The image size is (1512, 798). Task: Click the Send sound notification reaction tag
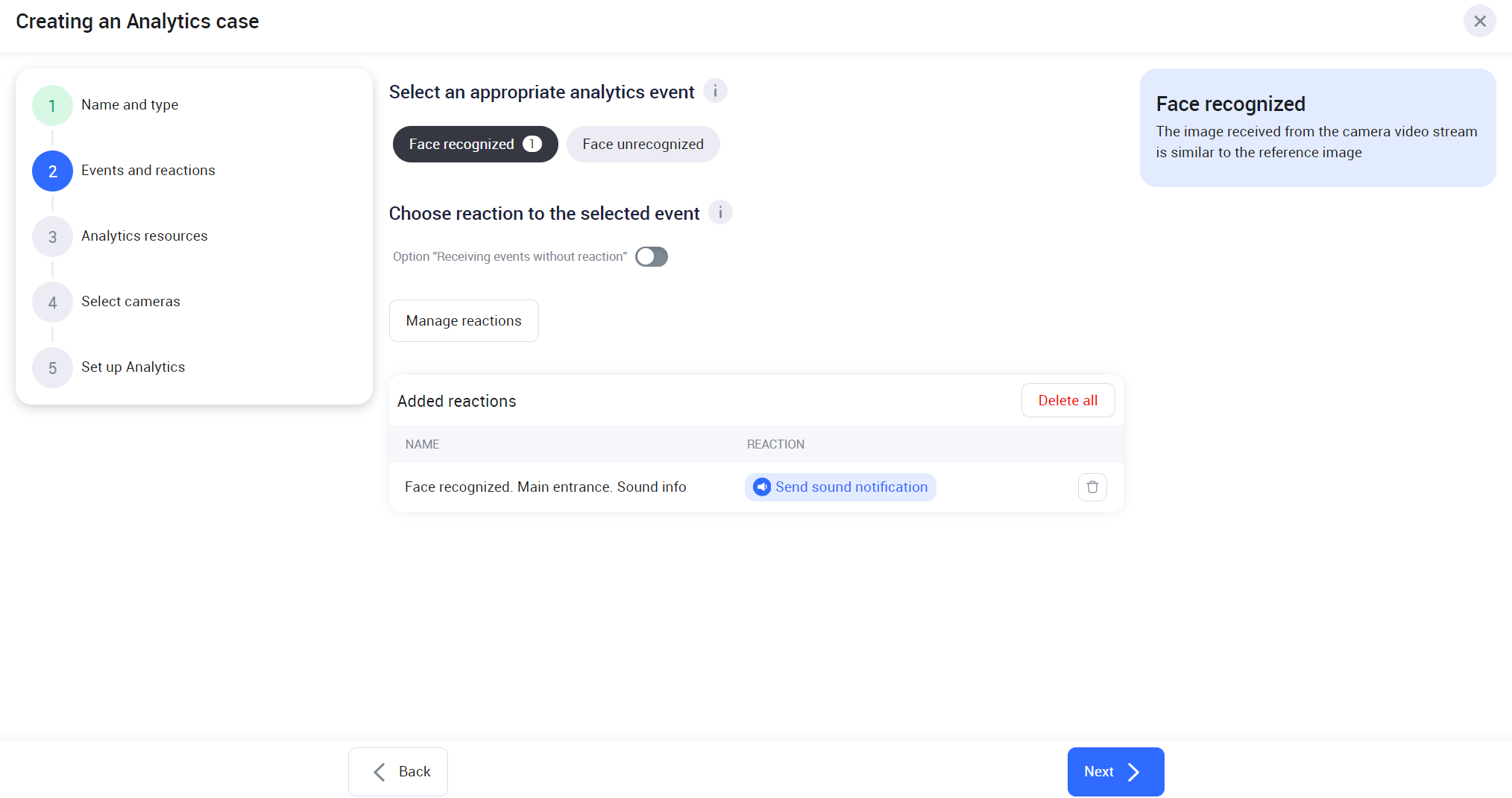pyautogui.click(x=851, y=487)
